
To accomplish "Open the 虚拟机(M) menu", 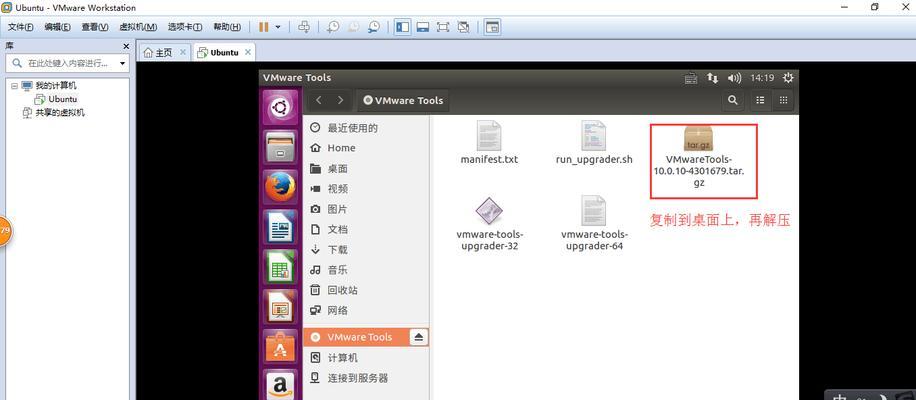I will tap(138, 27).
